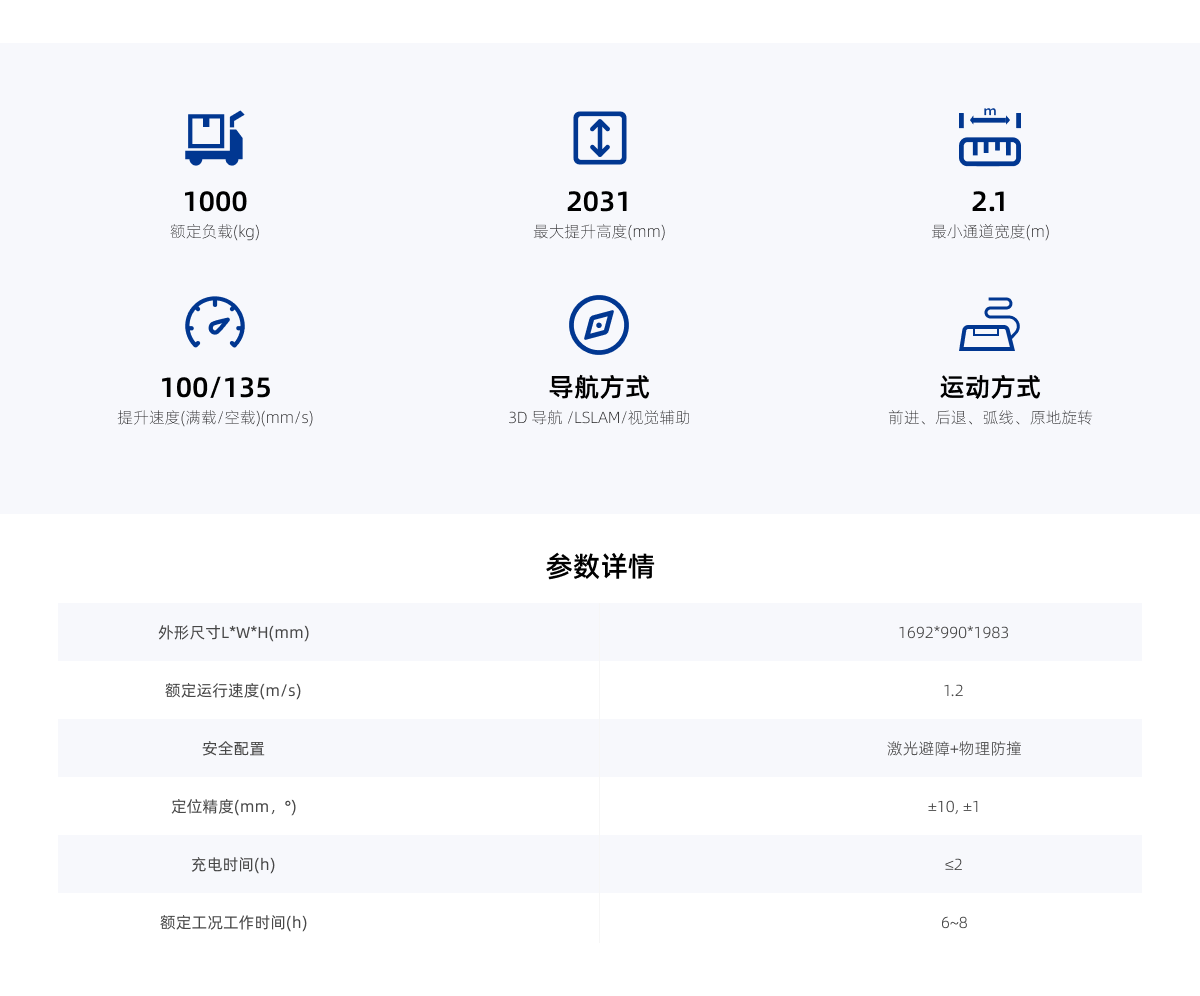Click the navigation compass icon
Screen dimensions: 1200x996
tap(599, 324)
